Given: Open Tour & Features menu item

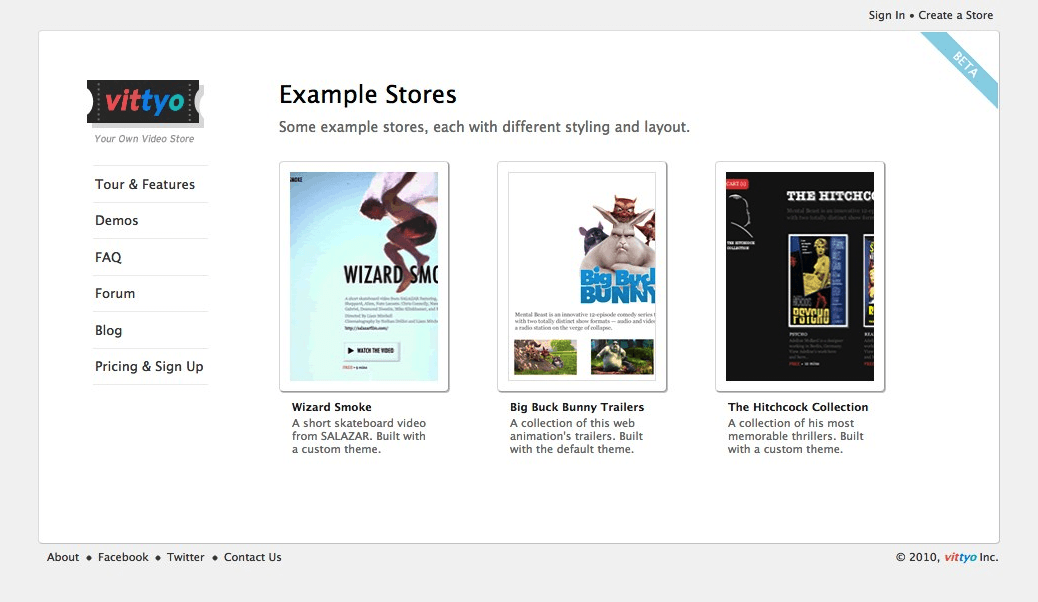Looking at the screenshot, I should point(145,184).
